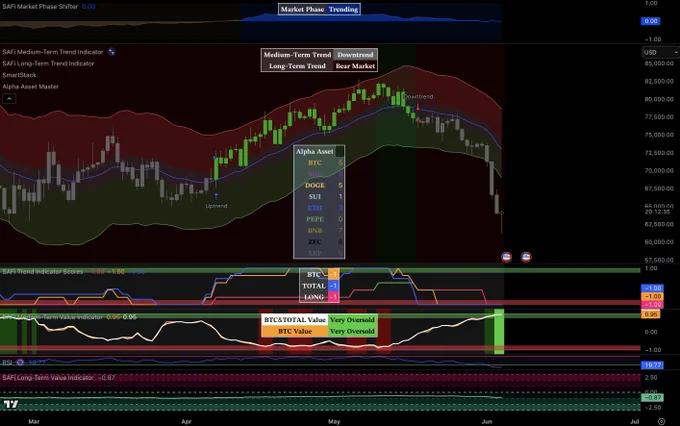The image size is (680, 426).
Task: Click the Mar label on the time axis
Action: pyautogui.click(x=34, y=421)
